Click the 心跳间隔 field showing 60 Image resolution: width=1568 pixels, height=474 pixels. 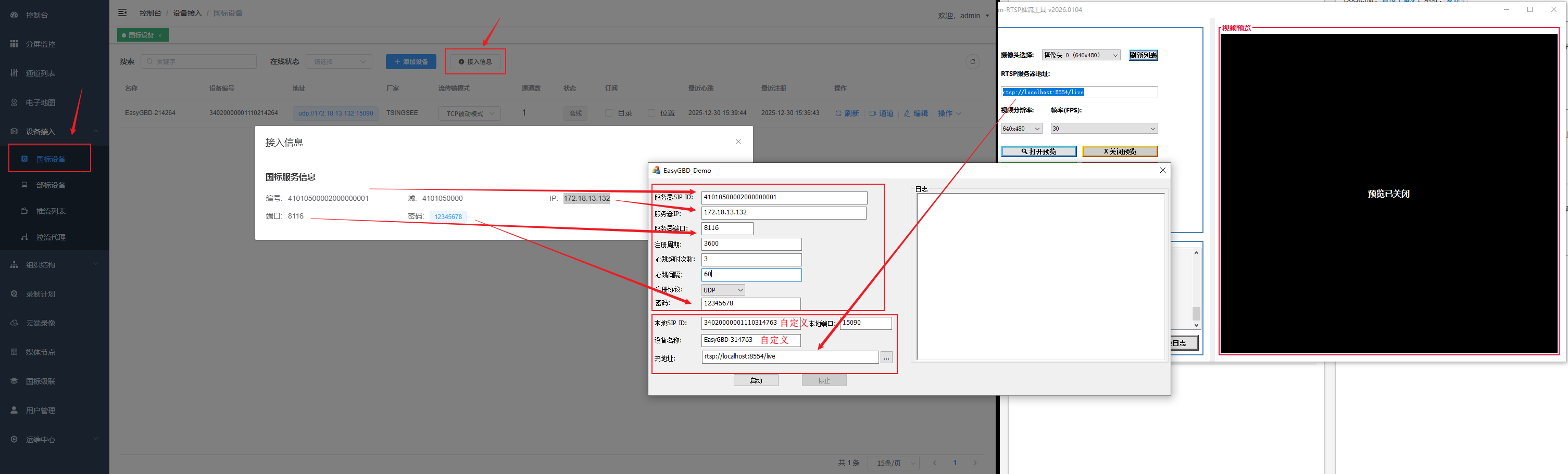(x=751, y=275)
